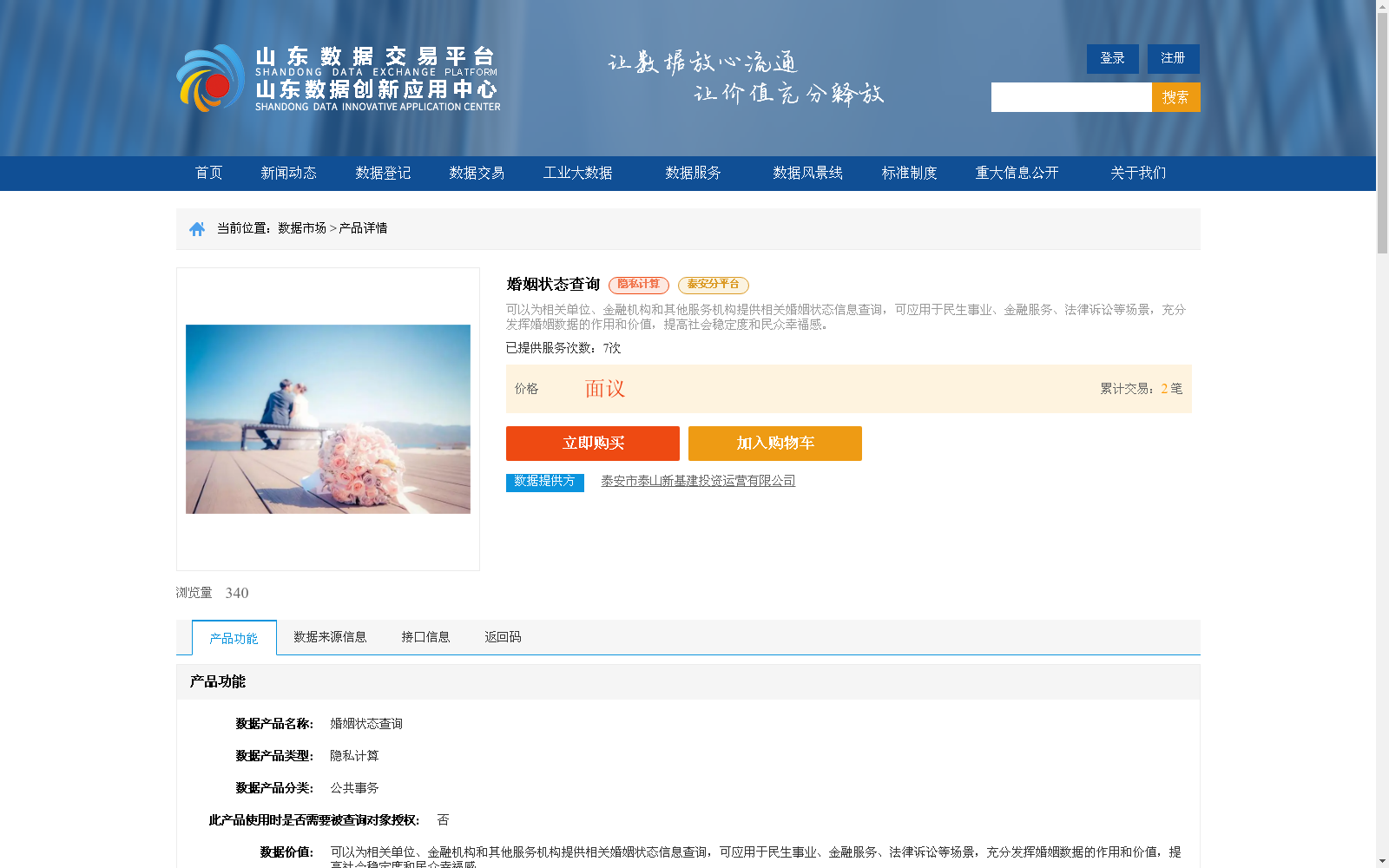Switch to the 接口信息 tab
The image size is (1389, 868).
pos(425,637)
